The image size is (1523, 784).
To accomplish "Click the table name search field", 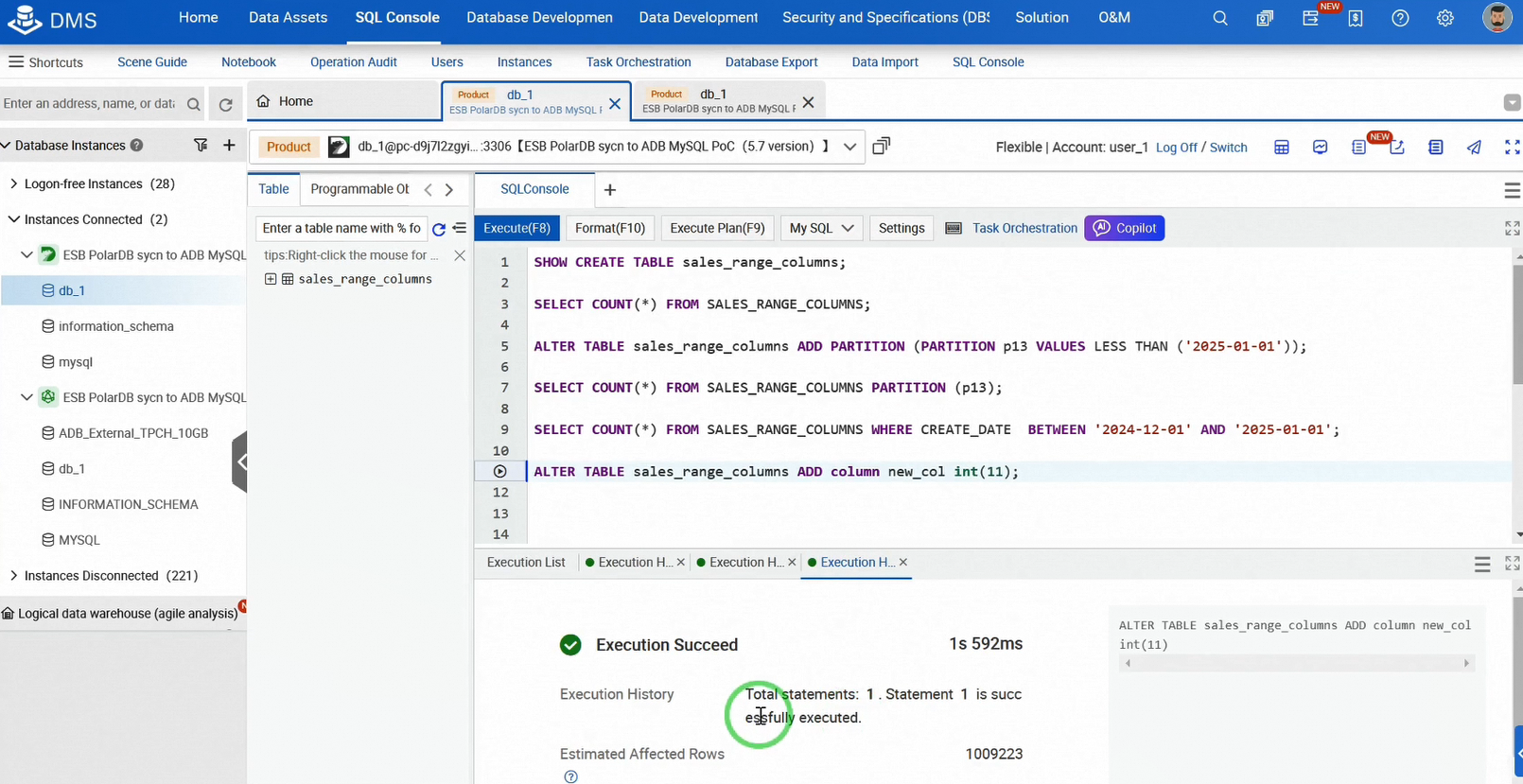I will pyautogui.click(x=341, y=228).
